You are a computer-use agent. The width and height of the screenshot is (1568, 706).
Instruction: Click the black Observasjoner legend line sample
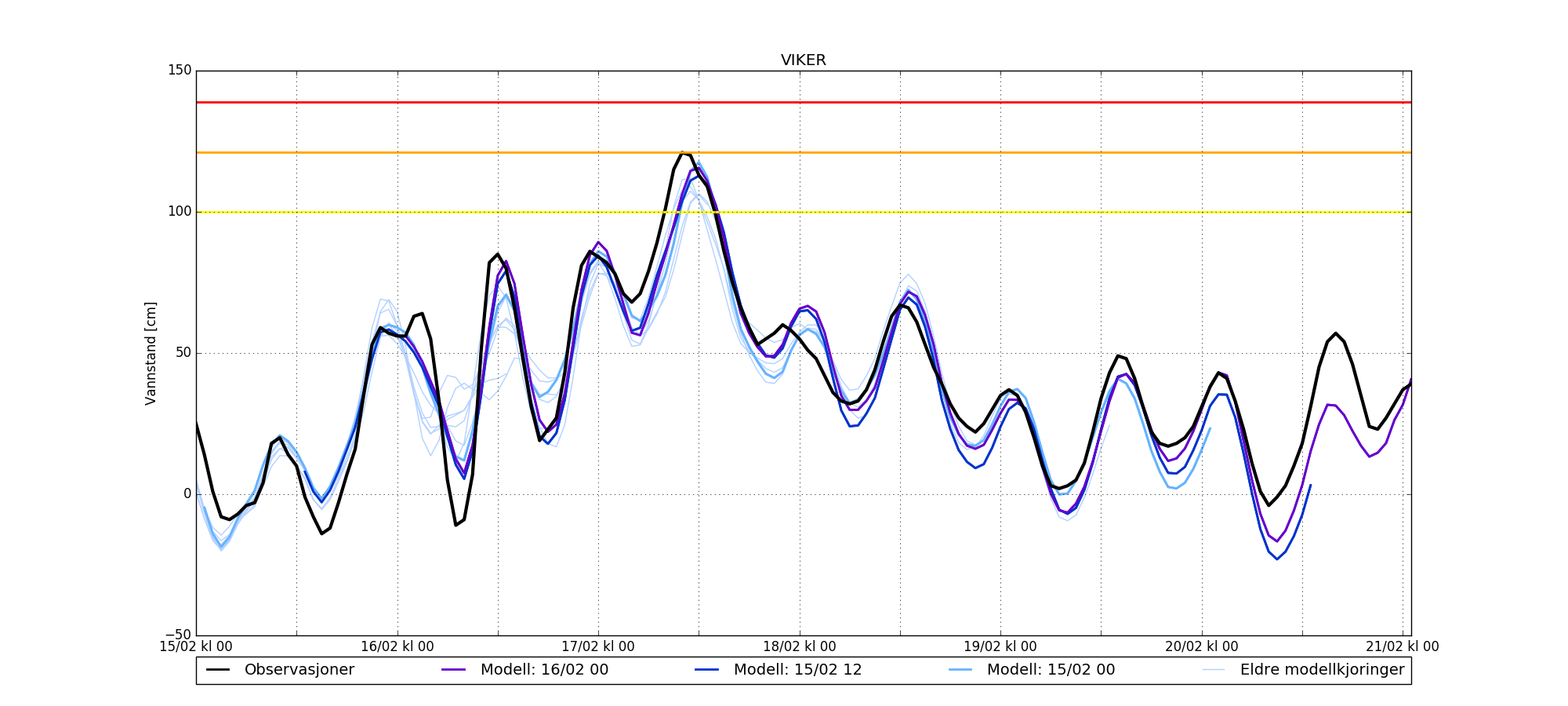(218, 670)
